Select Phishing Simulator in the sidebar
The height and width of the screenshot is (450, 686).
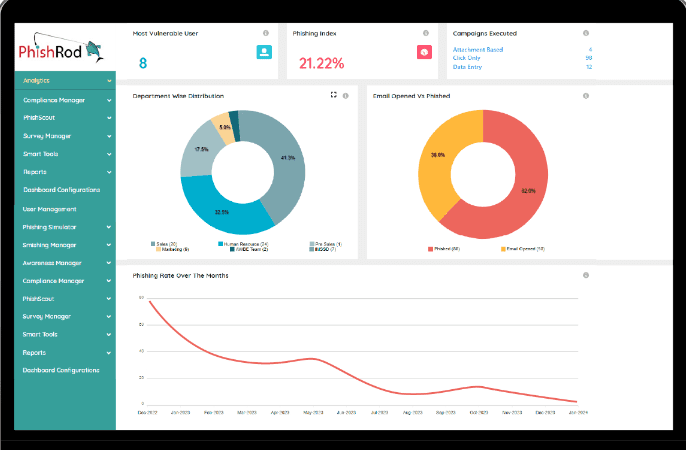[51, 227]
